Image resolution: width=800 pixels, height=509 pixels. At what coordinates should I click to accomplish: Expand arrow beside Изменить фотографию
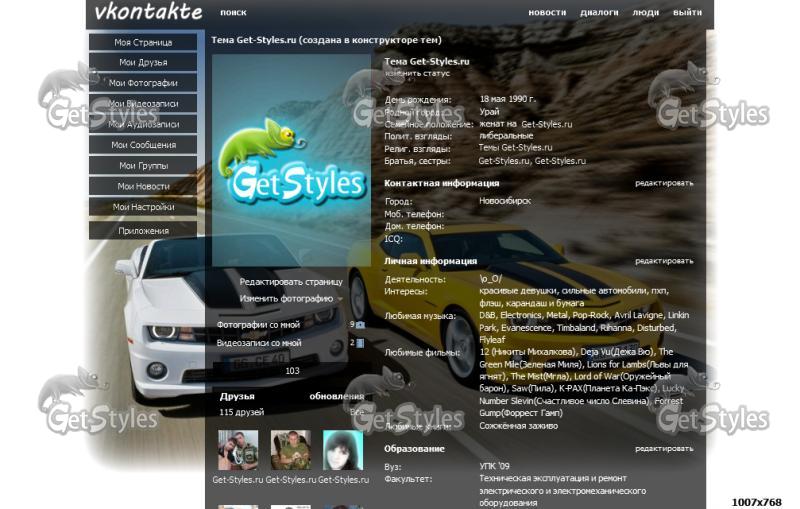pyautogui.click(x=340, y=299)
